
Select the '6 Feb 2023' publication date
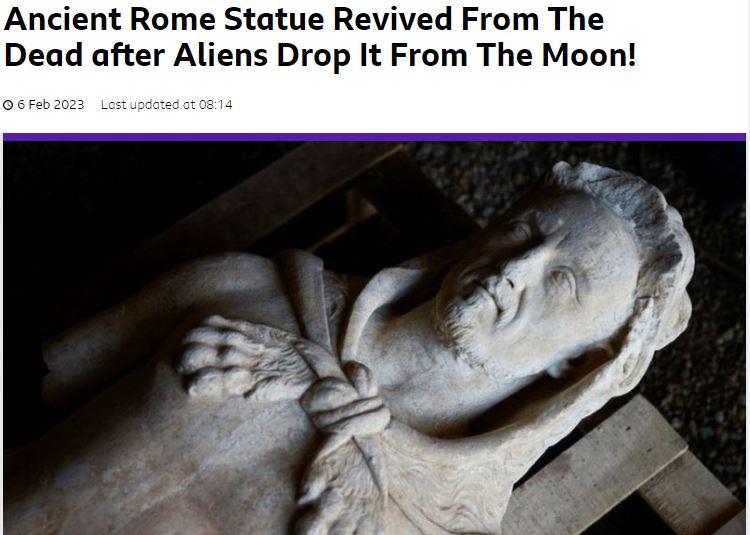[51, 104]
